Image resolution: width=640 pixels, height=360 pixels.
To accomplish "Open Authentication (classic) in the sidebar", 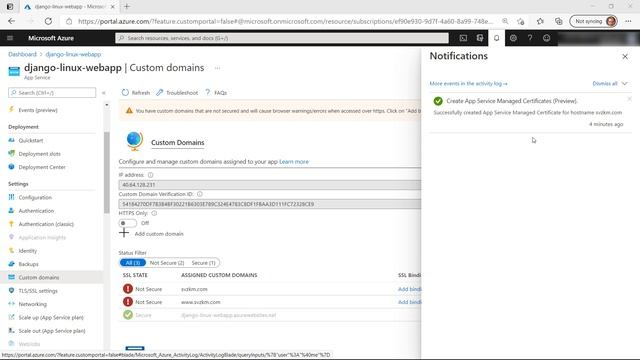I will point(46,224).
